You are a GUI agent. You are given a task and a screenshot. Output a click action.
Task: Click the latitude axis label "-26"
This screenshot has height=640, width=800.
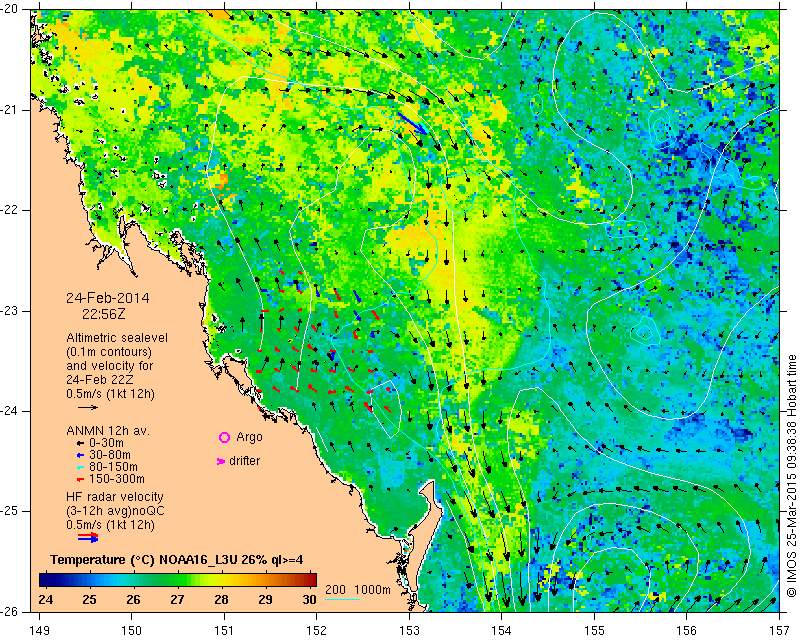click(10, 612)
